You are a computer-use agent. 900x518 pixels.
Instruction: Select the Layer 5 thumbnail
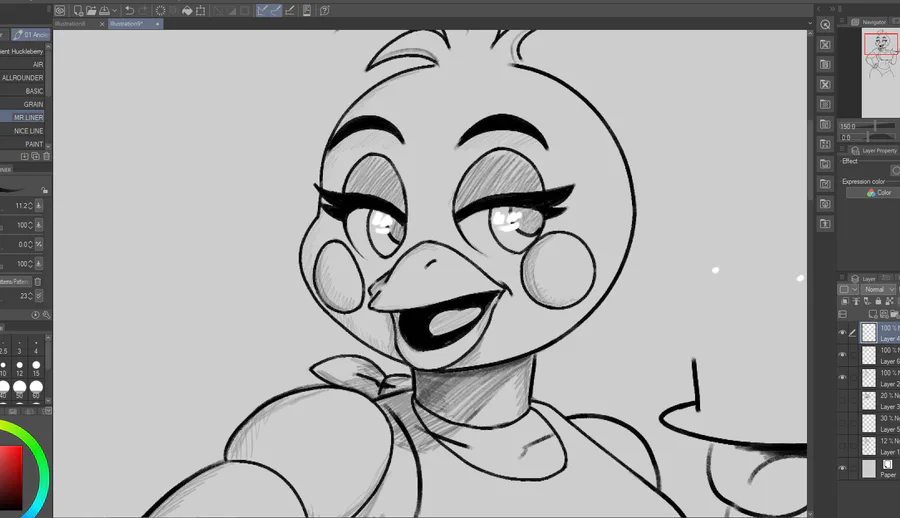point(869,423)
